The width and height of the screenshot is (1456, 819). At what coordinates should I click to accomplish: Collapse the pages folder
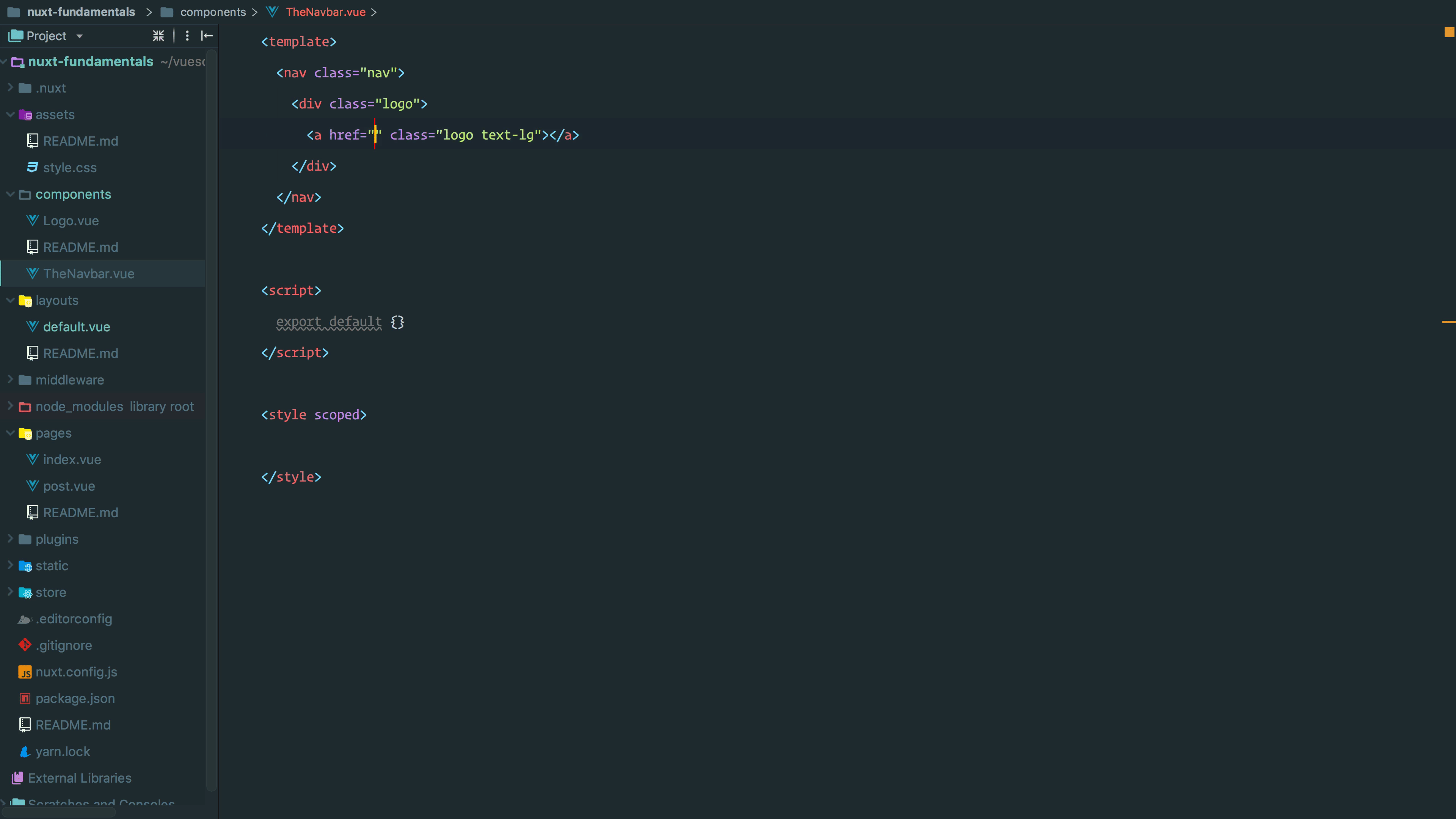pyautogui.click(x=9, y=433)
